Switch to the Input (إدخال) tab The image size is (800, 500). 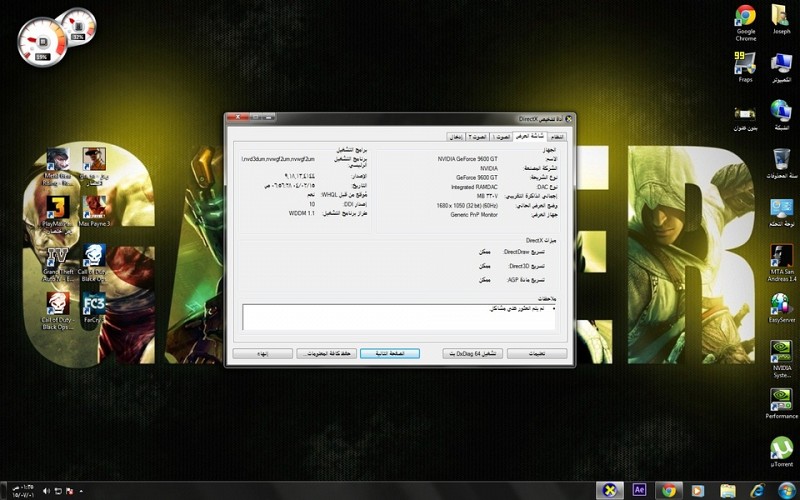pyautogui.click(x=456, y=137)
